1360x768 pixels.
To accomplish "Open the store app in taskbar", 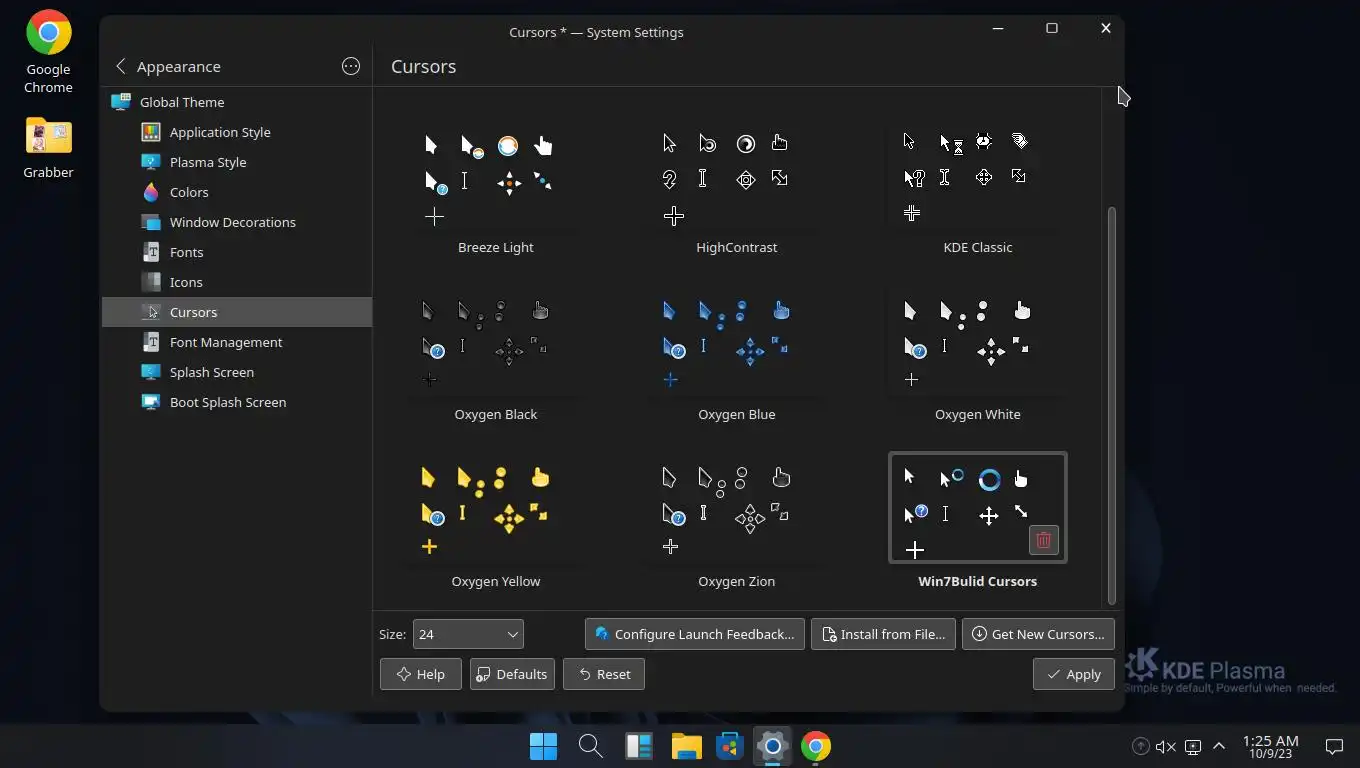I will [x=730, y=746].
